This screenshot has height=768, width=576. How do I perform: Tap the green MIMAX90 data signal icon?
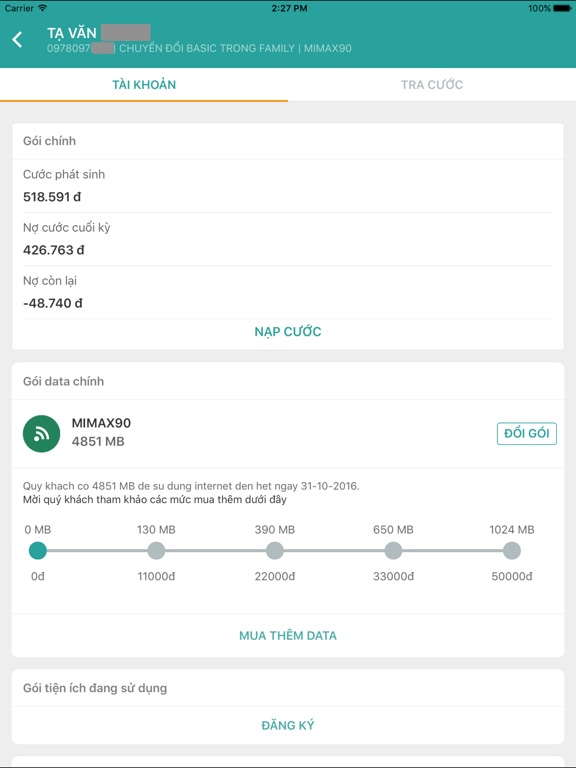coord(42,433)
